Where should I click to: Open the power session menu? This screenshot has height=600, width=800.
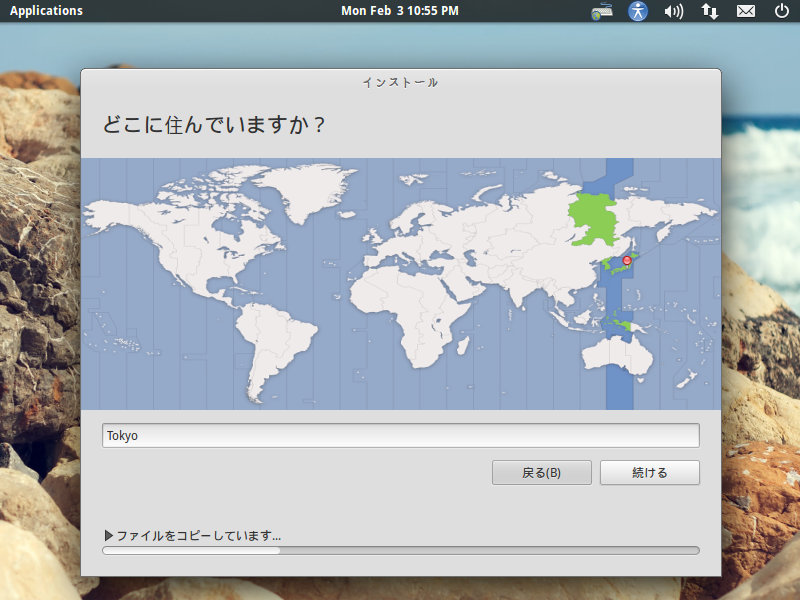[782, 11]
